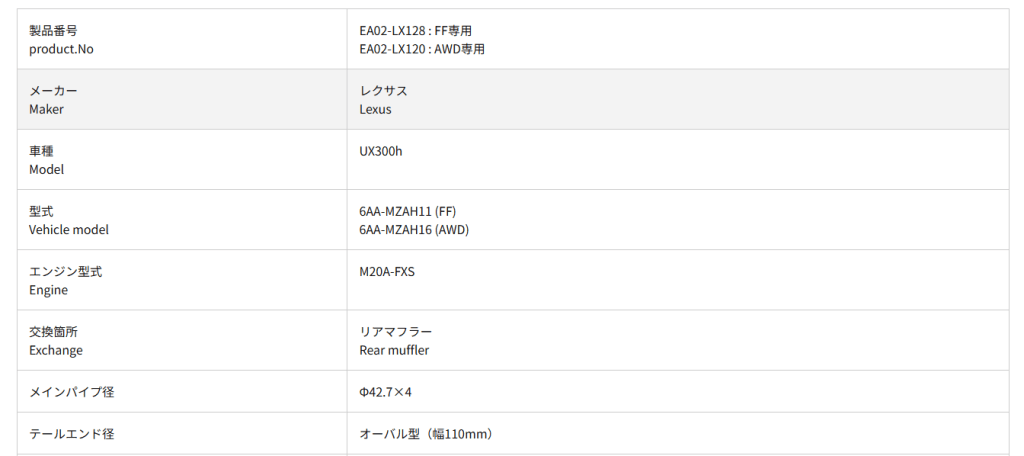Select the Model row label
Screen dimensions: 1024x456
click(47, 169)
